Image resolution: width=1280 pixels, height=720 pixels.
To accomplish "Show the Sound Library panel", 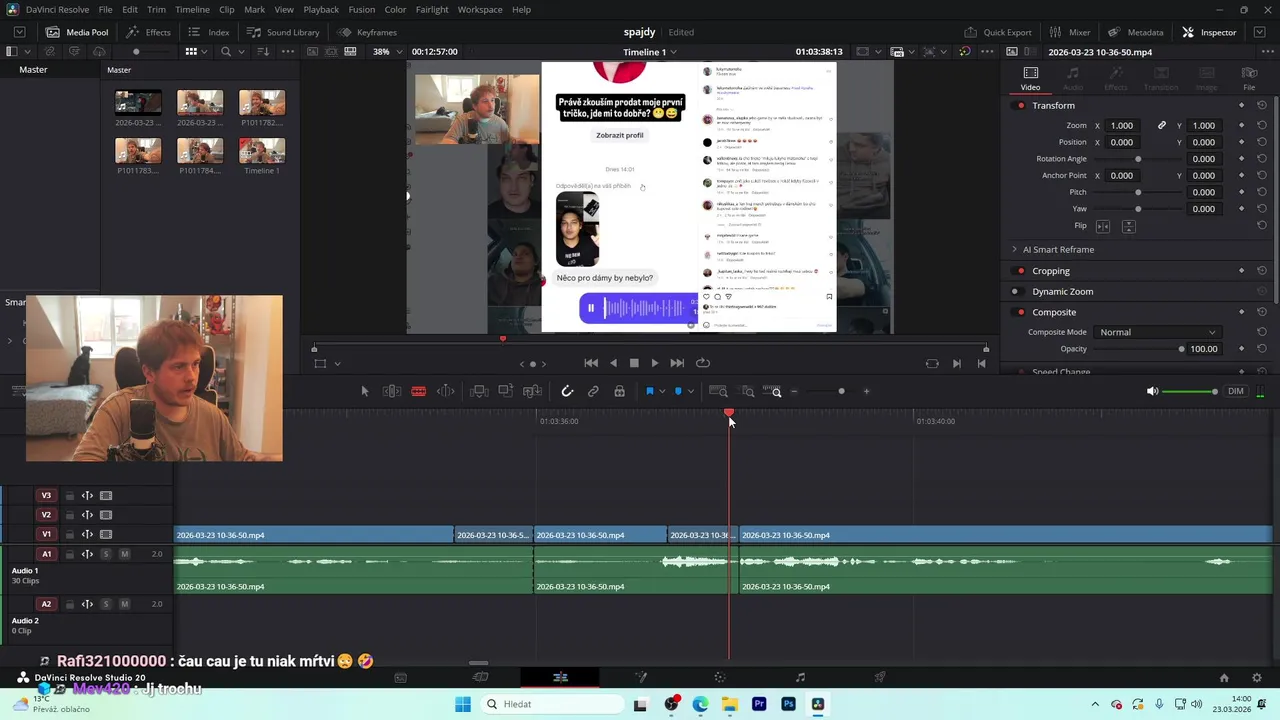I will (283, 32).
